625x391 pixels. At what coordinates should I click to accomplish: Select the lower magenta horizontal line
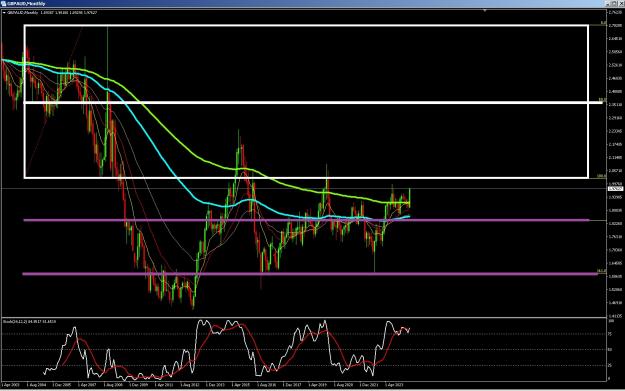click(x=310, y=274)
